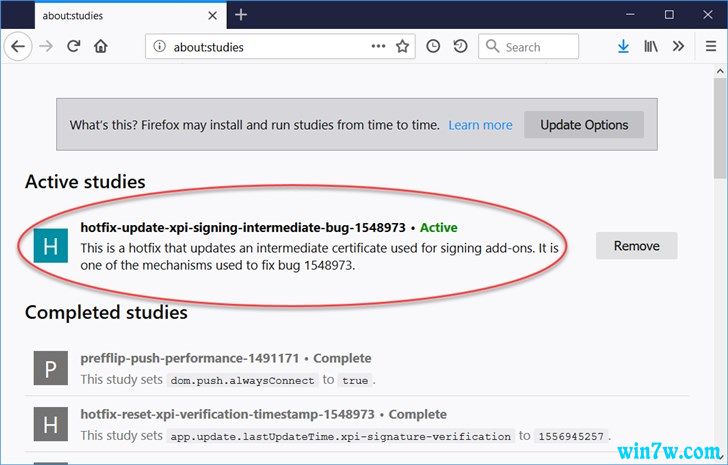Remove the hotfix-update-xpi-signing study
The width and height of the screenshot is (728, 465).
636,245
